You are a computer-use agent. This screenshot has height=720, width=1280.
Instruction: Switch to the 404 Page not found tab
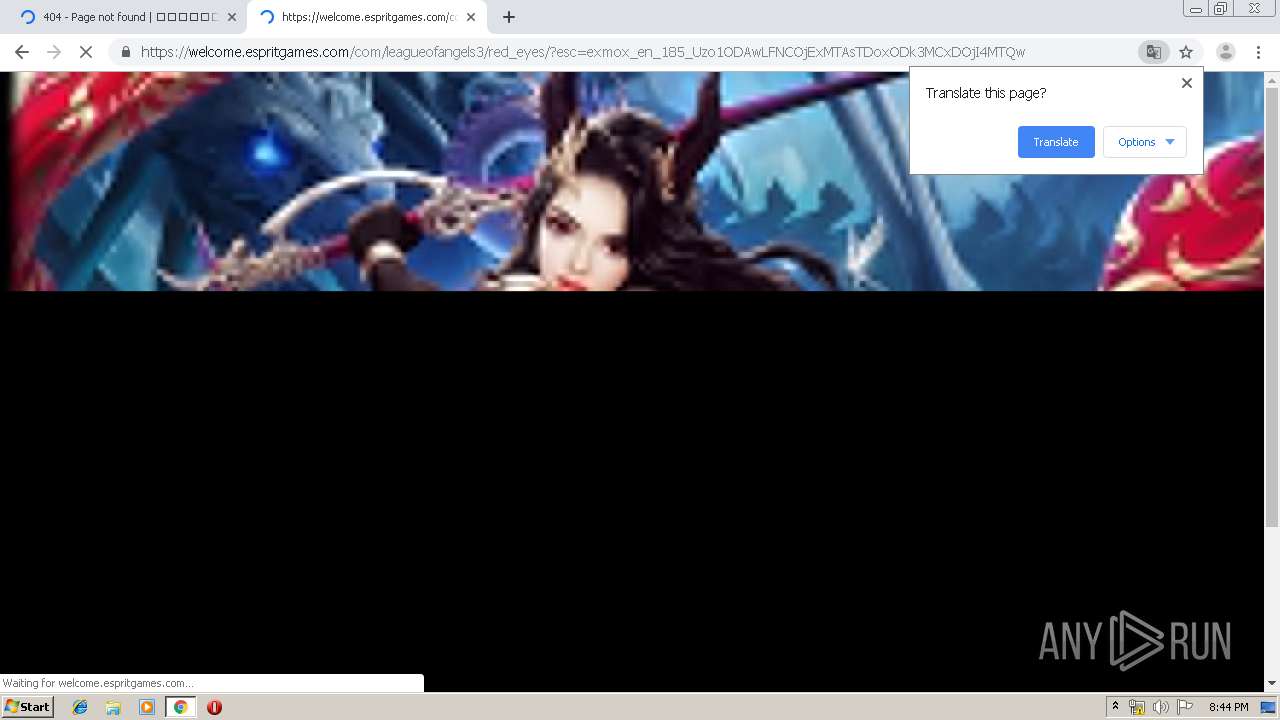click(128, 17)
